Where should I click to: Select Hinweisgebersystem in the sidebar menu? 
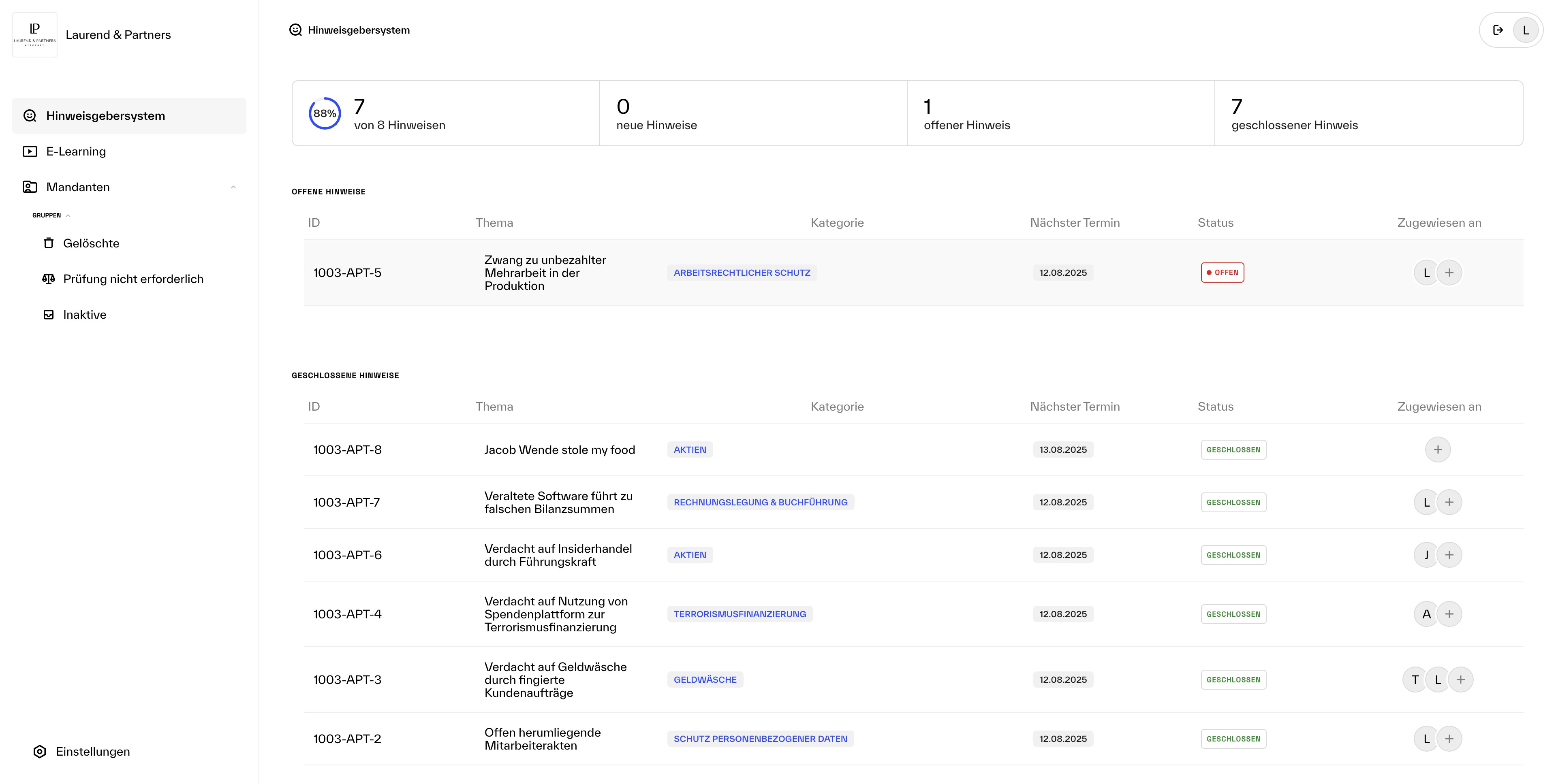coord(105,115)
